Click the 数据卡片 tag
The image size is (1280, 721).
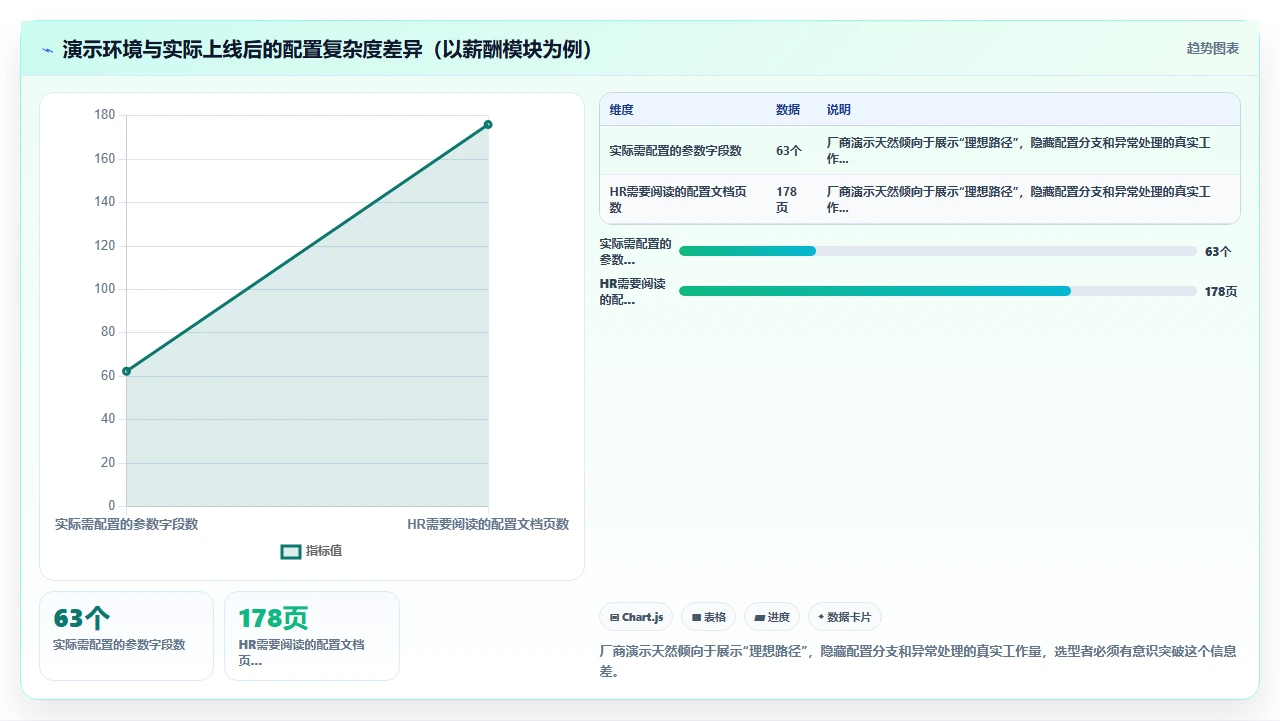coord(845,617)
